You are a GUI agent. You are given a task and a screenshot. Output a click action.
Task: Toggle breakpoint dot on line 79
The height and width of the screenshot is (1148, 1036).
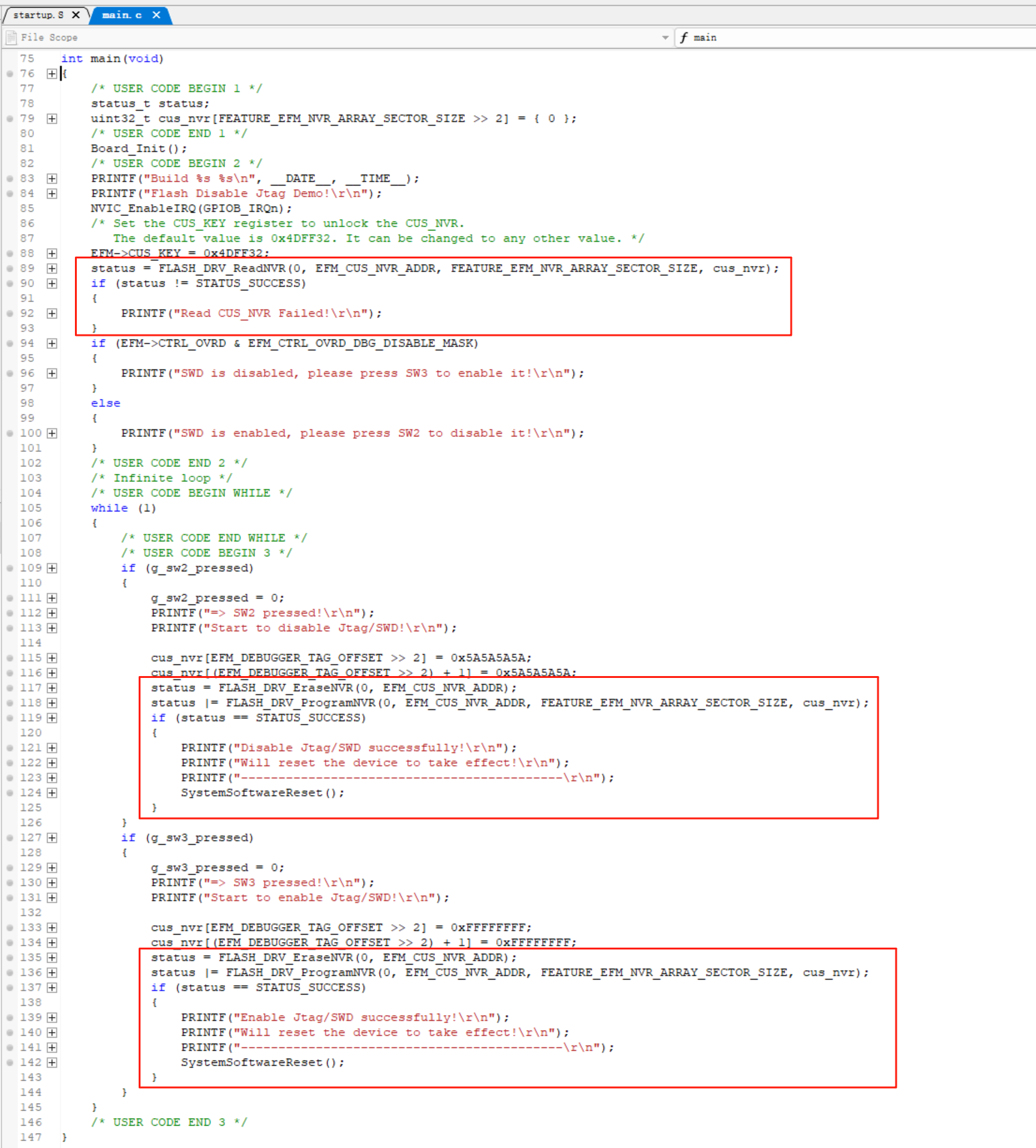click(x=10, y=119)
